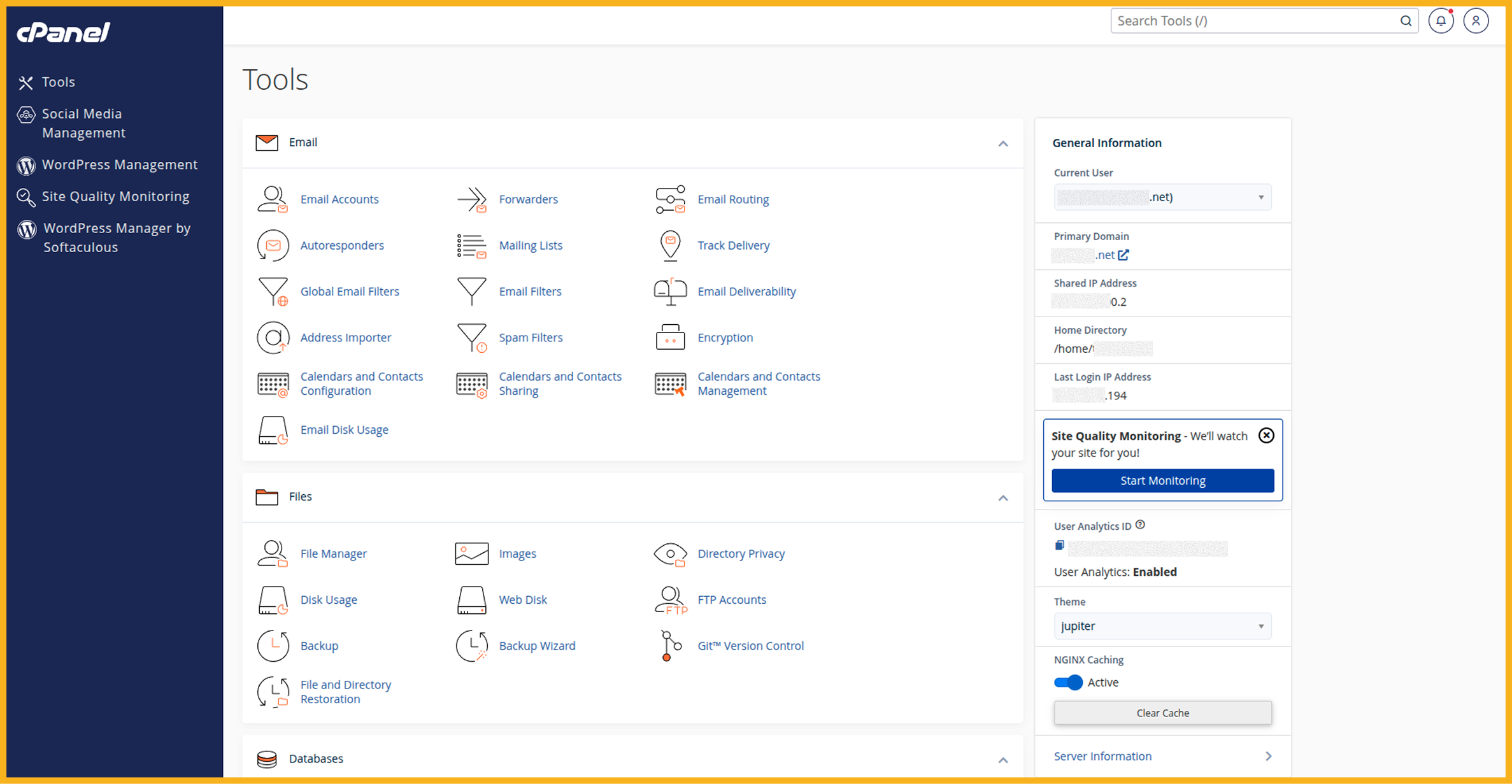Open FTP Accounts
The height and width of the screenshot is (784, 1512).
731,599
